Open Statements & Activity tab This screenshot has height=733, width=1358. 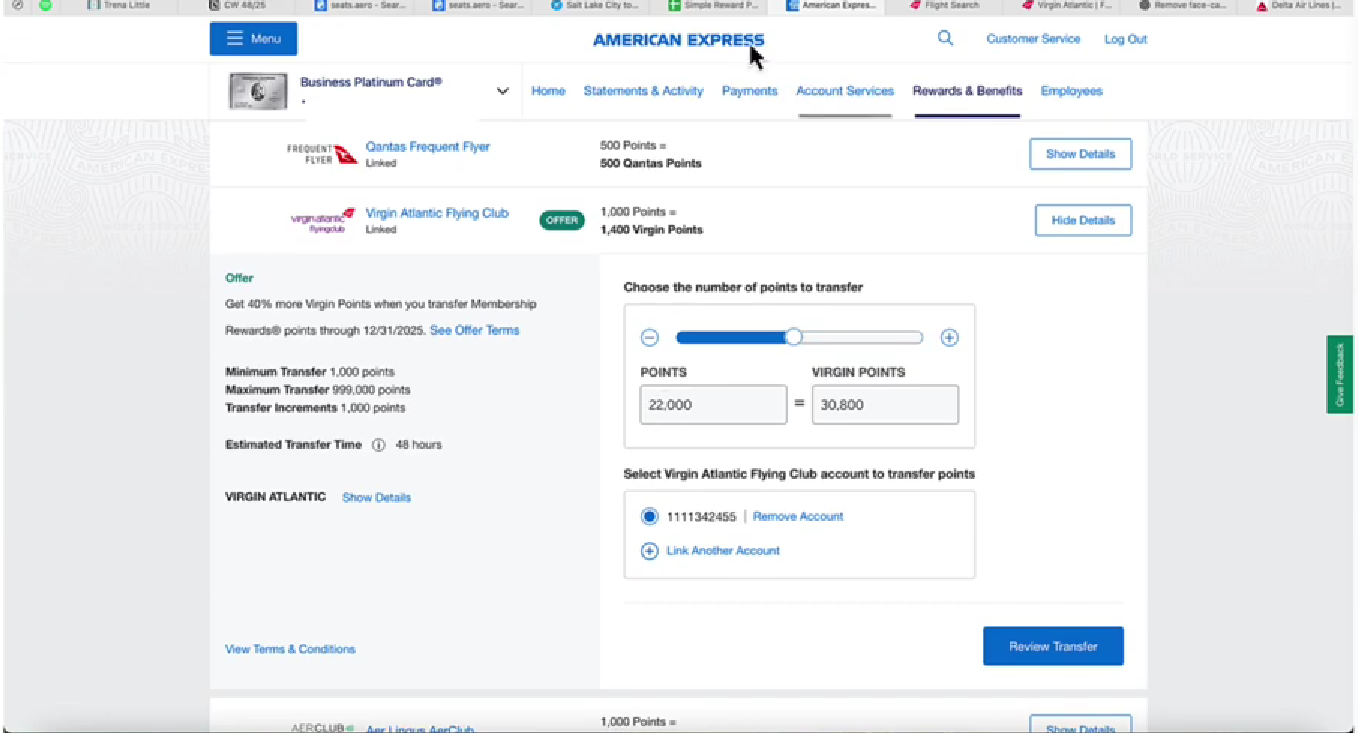pyautogui.click(x=643, y=91)
